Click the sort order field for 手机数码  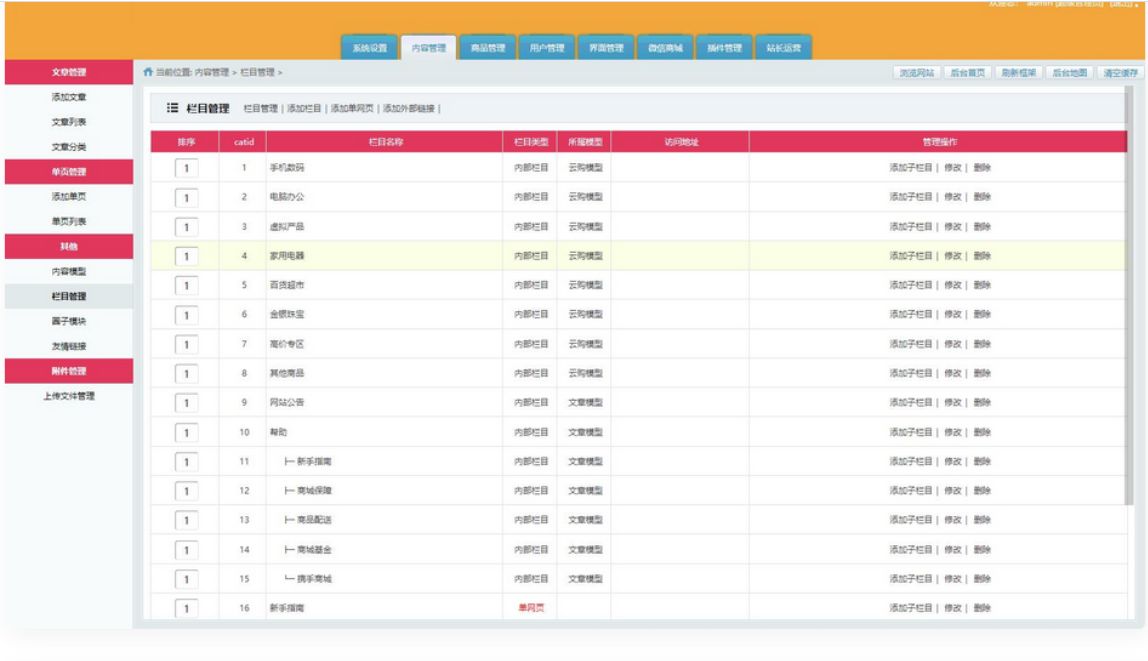tap(186, 168)
